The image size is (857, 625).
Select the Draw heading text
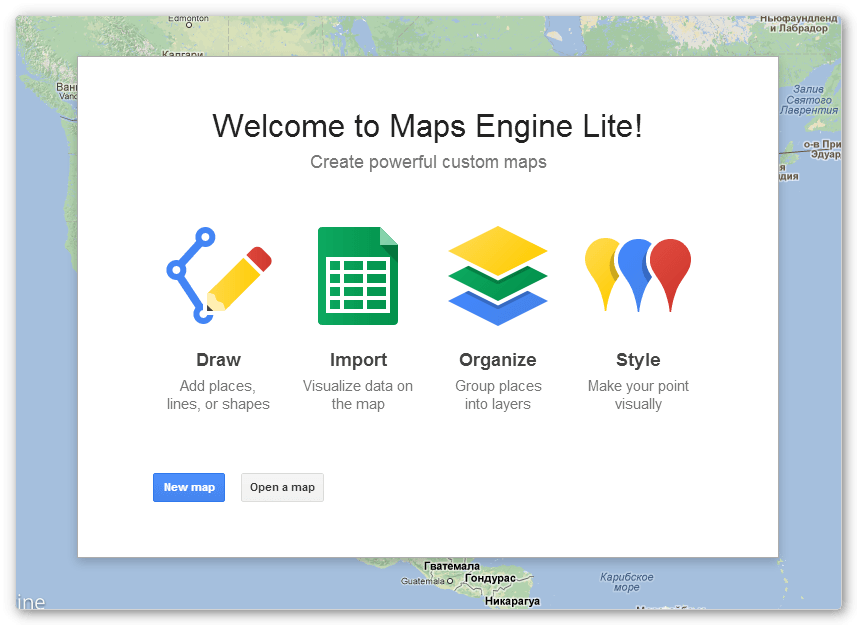[x=219, y=360]
